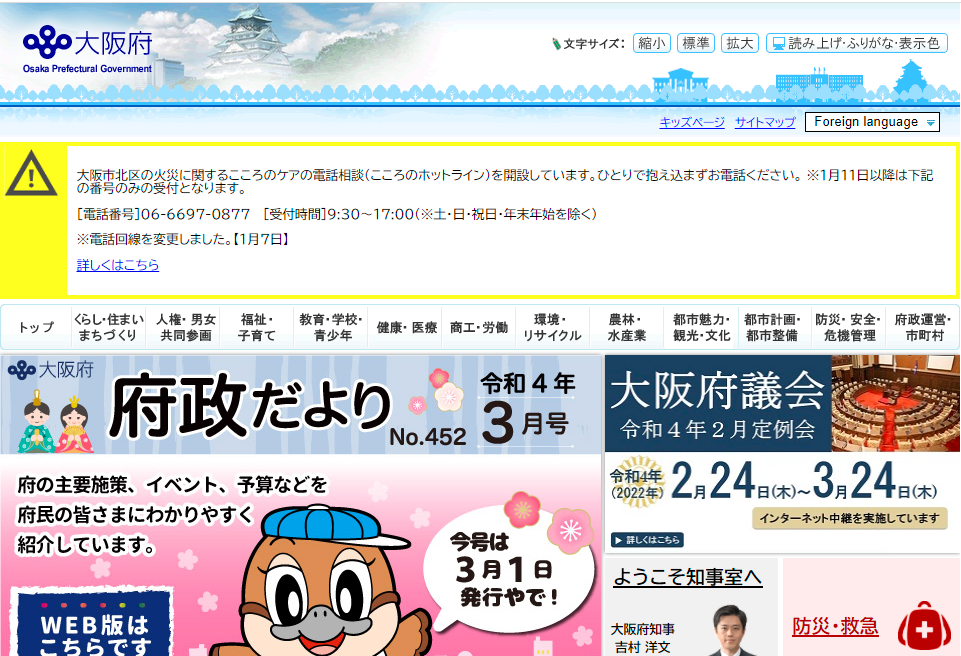Screen dimensions: 961x656
Task: Set text size to 拡大
Action: 740,43
